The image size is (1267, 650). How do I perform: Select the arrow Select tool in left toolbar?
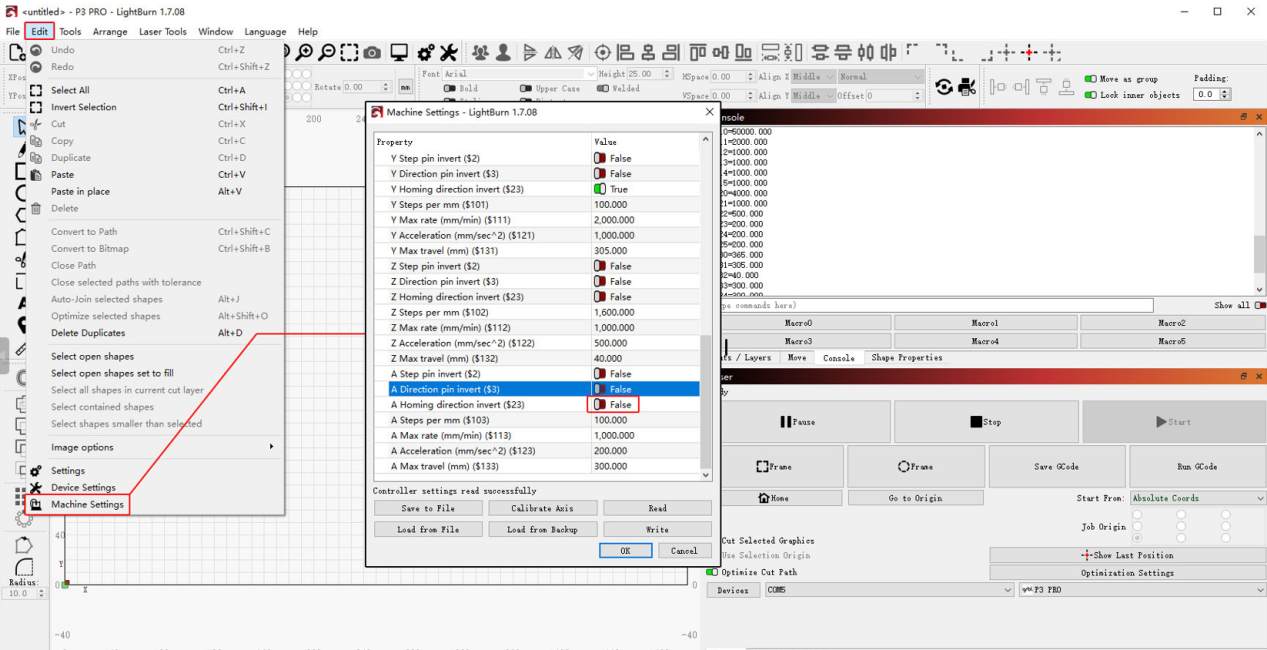22,127
